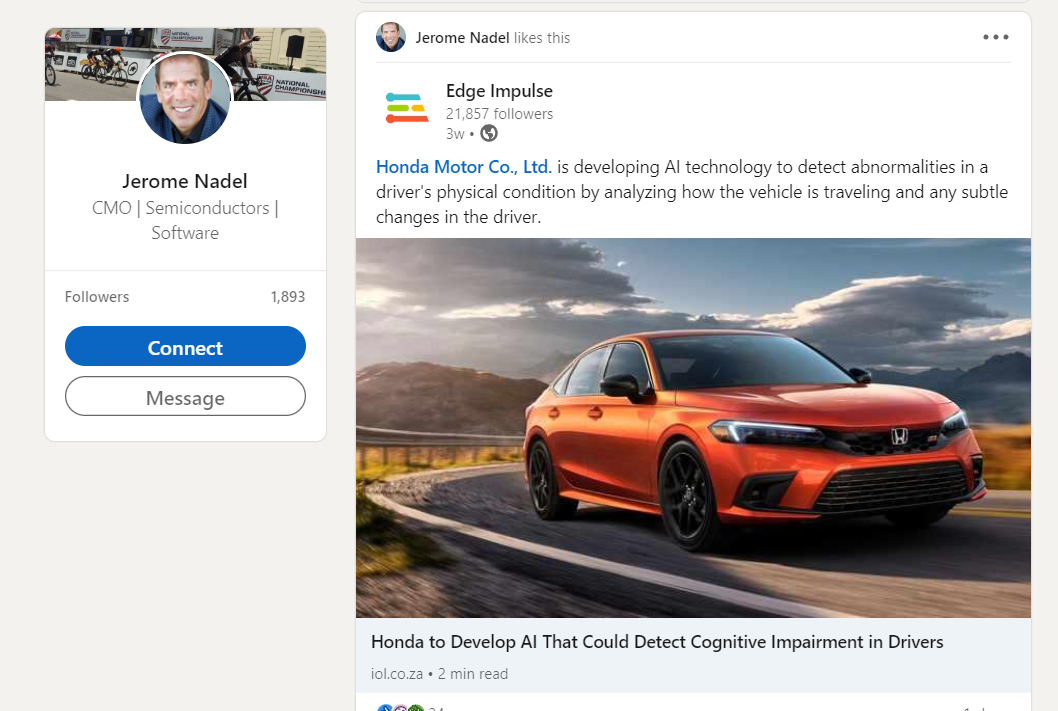Viewport: 1058px width, 711px height.
Task: Open Jerome Nadel's name in the profile card
Action: [185, 181]
